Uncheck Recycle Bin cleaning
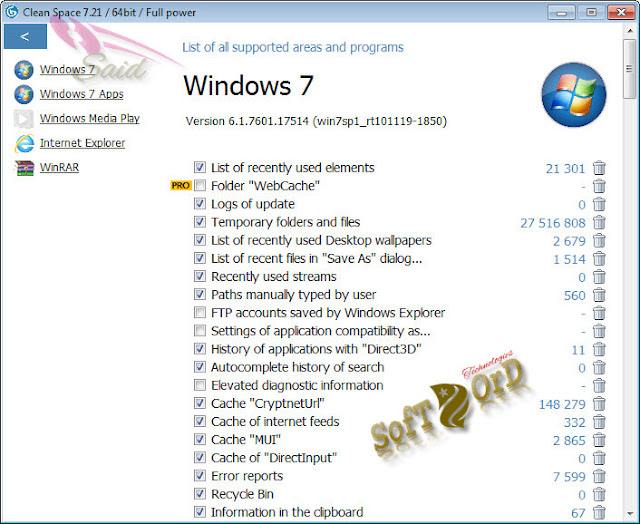640x524 pixels. 200,493
